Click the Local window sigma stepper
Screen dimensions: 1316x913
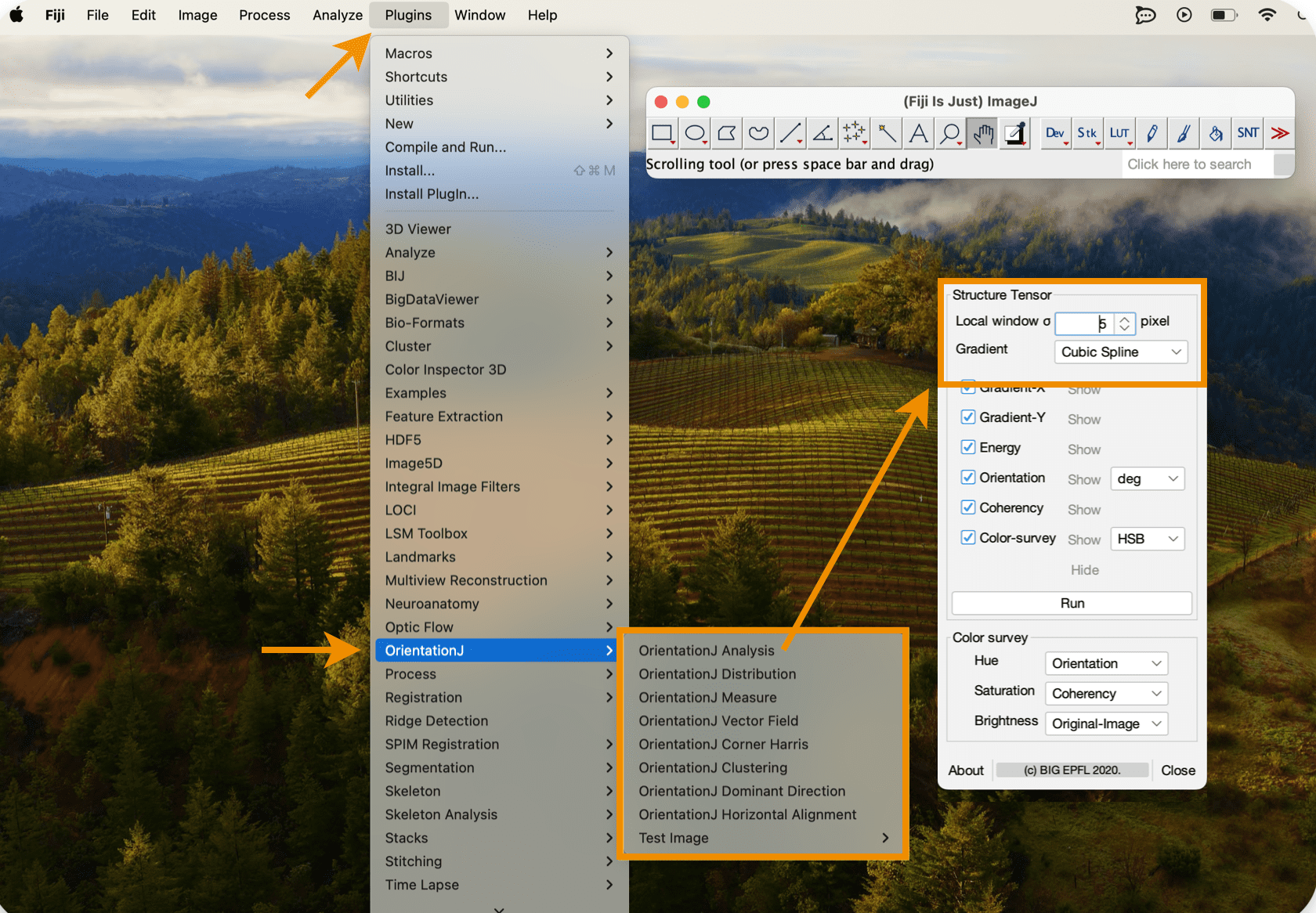(1124, 323)
